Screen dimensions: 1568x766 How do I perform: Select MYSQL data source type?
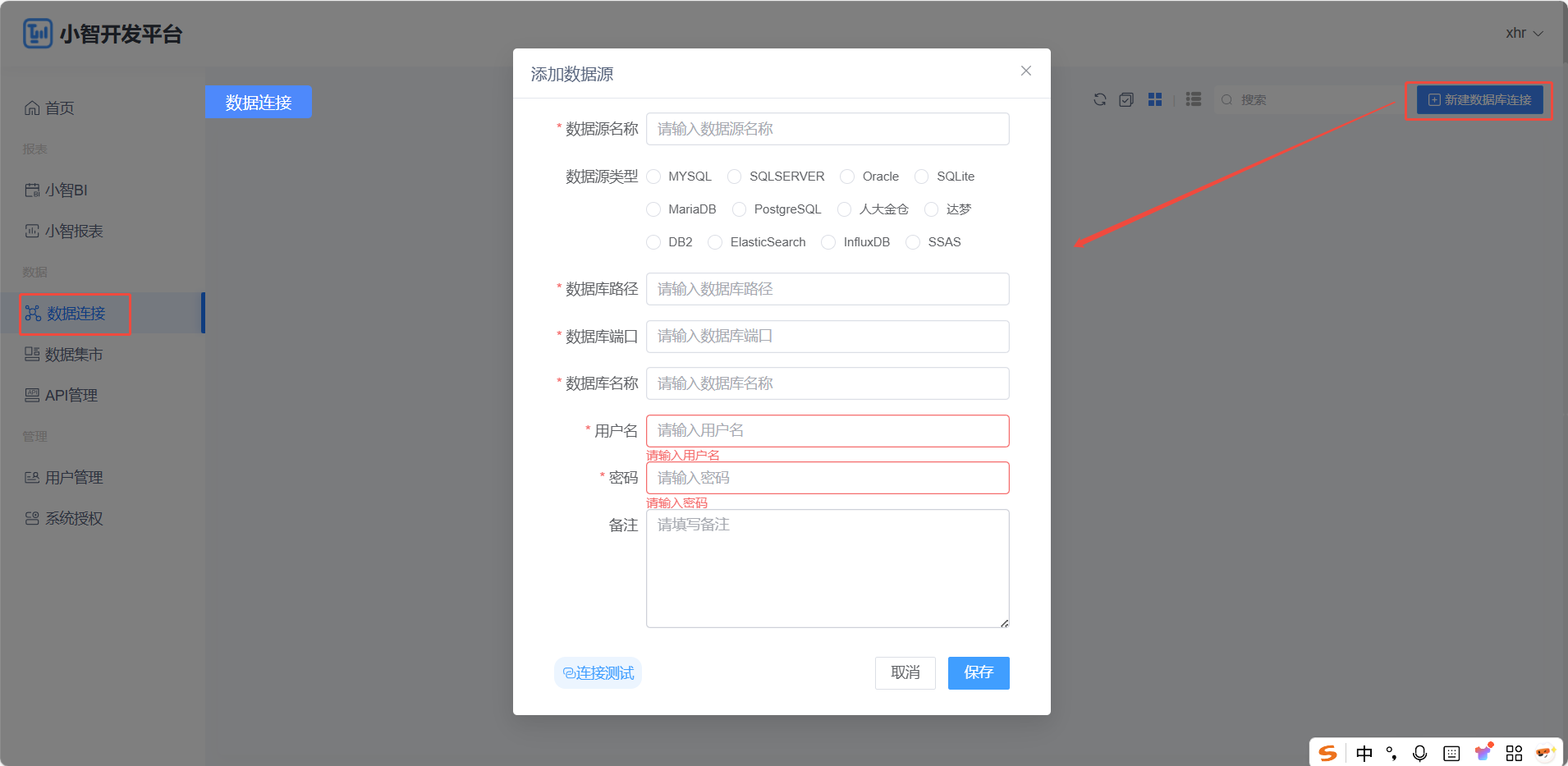(653, 177)
